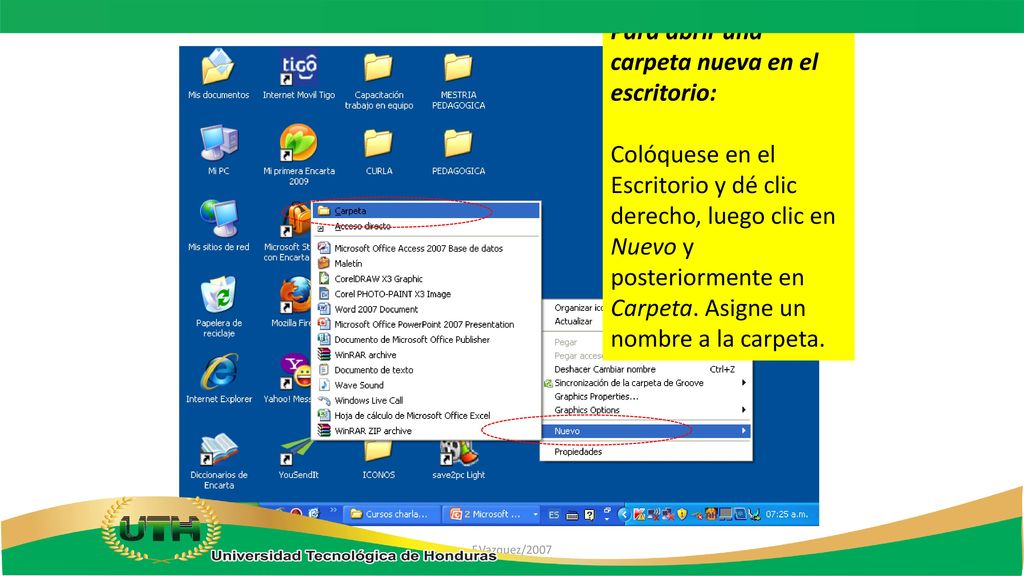Open Capacitación trabajo en equipo folder
1024x576 pixels.
click(x=379, y=80)
